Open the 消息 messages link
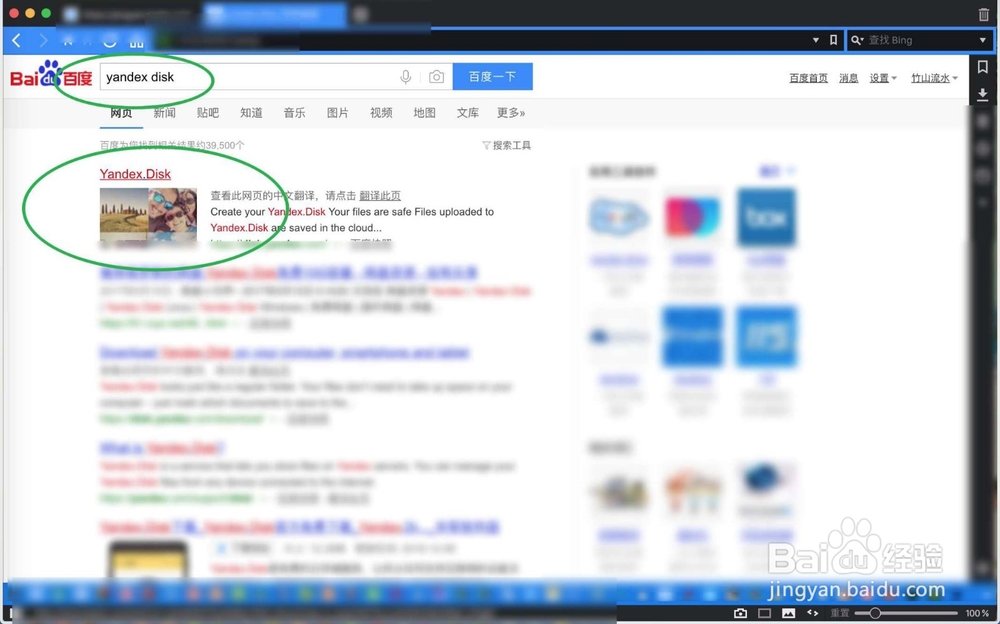Screen dimensions: 1000x624 [848, 78]
